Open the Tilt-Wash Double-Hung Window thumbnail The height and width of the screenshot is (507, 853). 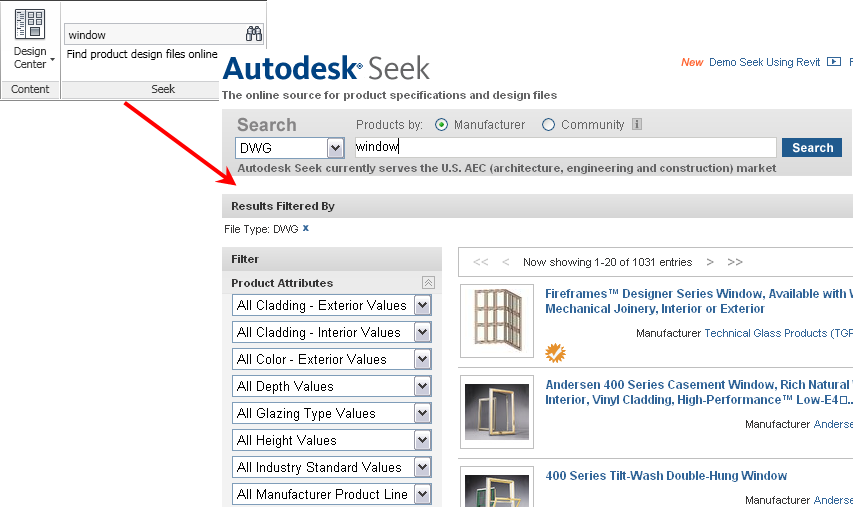coord(497,487)
